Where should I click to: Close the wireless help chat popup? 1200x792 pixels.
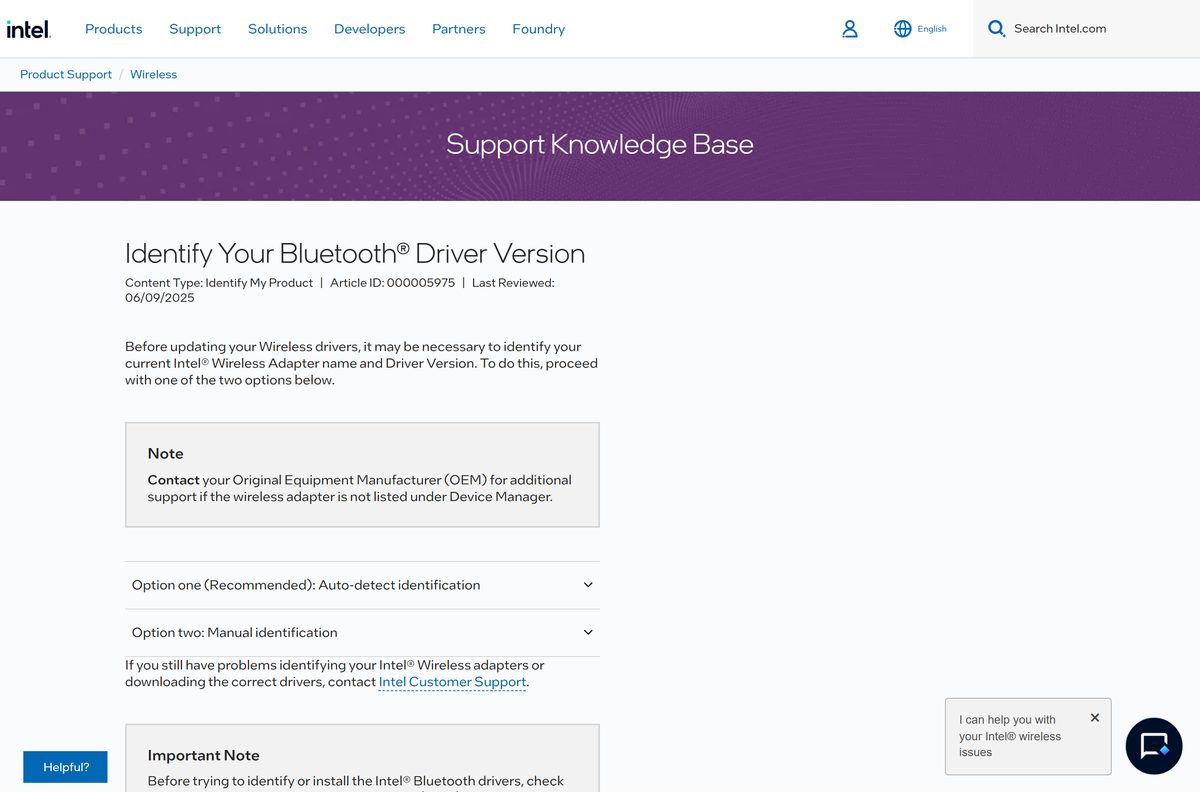(x=1095, y=718)
